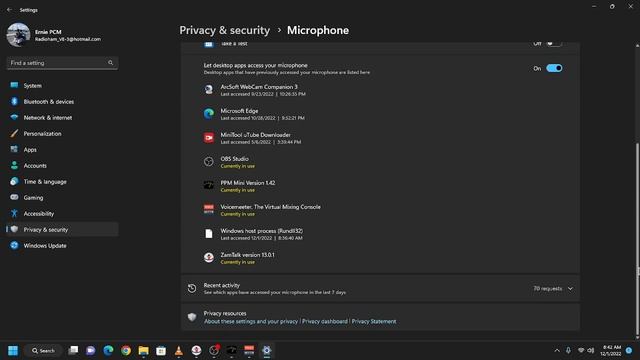The image size is (640, 360).
Task: Click the Voicemeeter app icon in list
Action: pyautogui.click(x=209, y=209)
